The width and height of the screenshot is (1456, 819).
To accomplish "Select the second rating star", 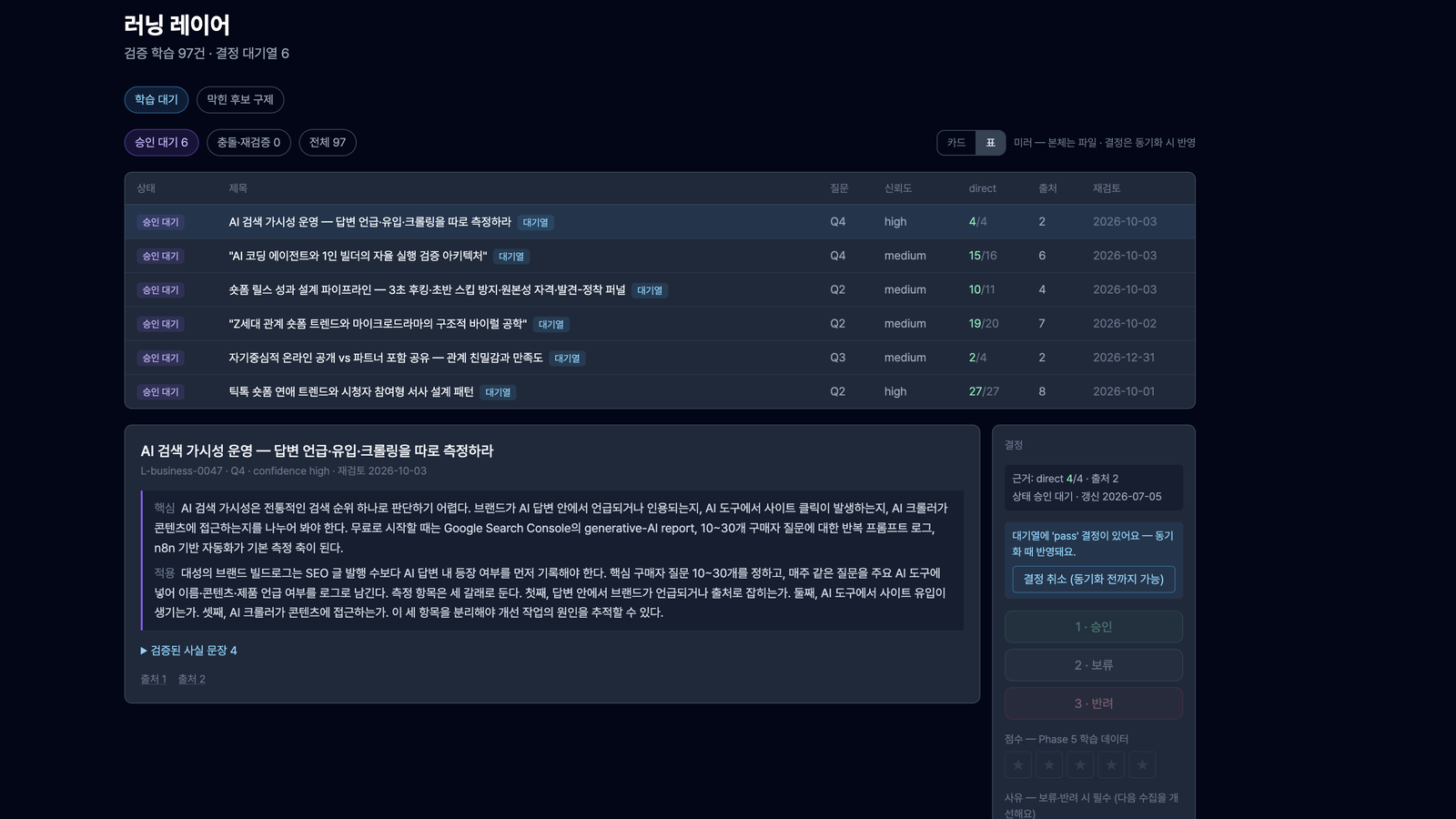I will coord(1049,764).
